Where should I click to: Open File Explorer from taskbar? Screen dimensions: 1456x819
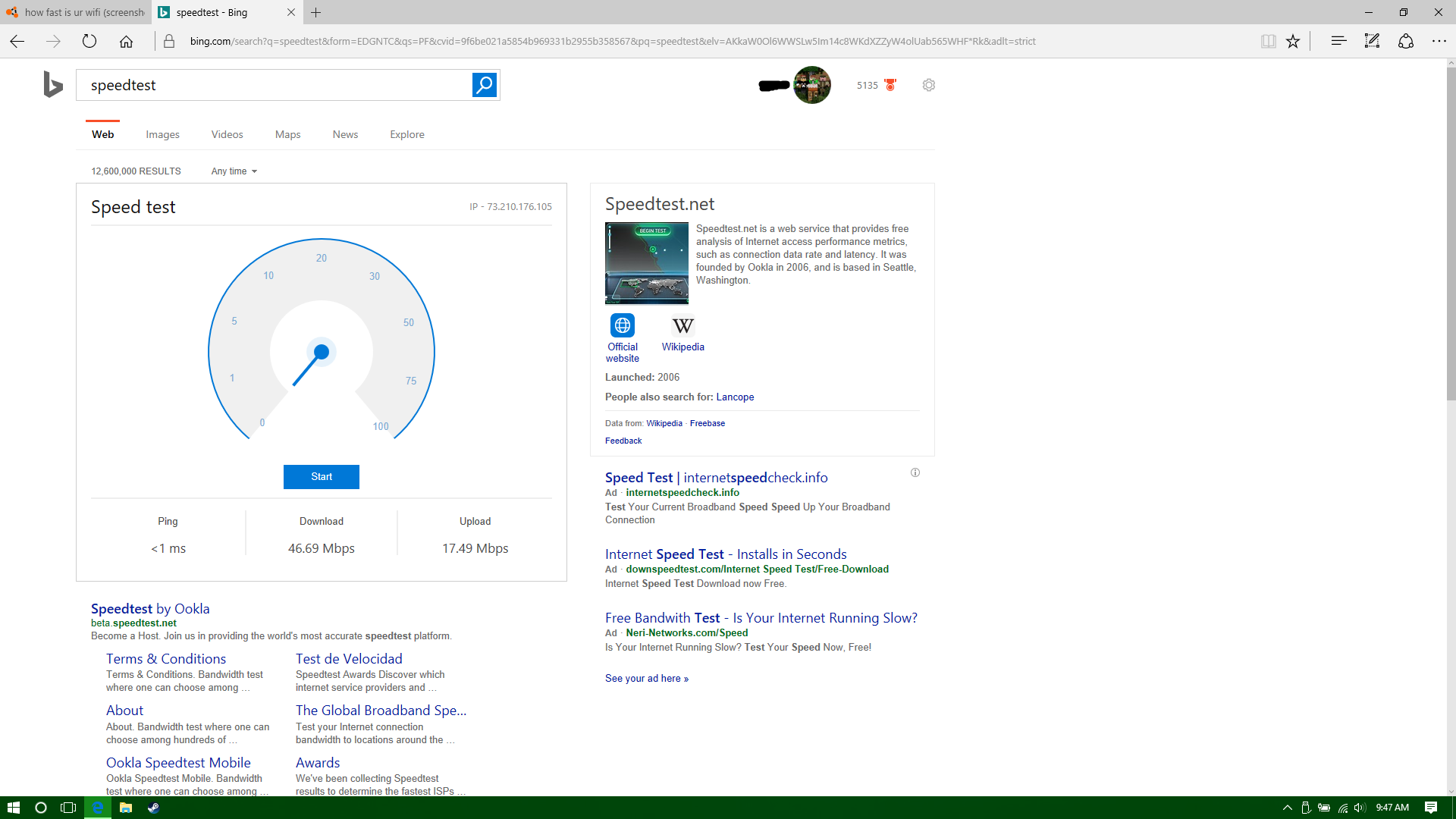point(126,808)
